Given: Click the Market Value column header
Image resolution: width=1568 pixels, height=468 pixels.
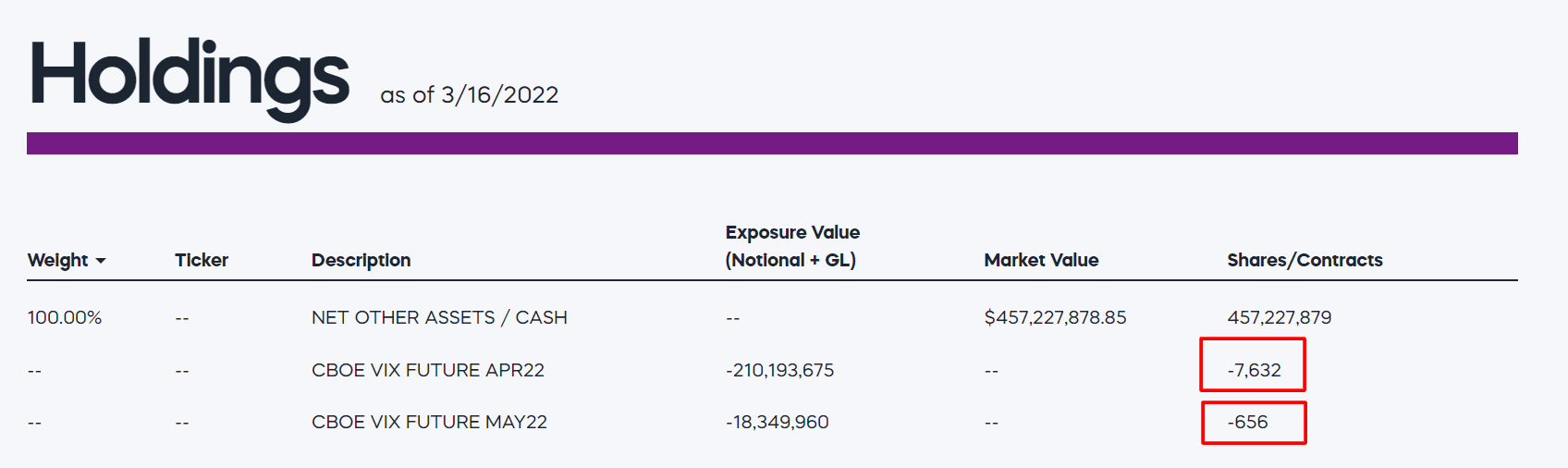Looking at the screenshot, I should click(1041, 260).
